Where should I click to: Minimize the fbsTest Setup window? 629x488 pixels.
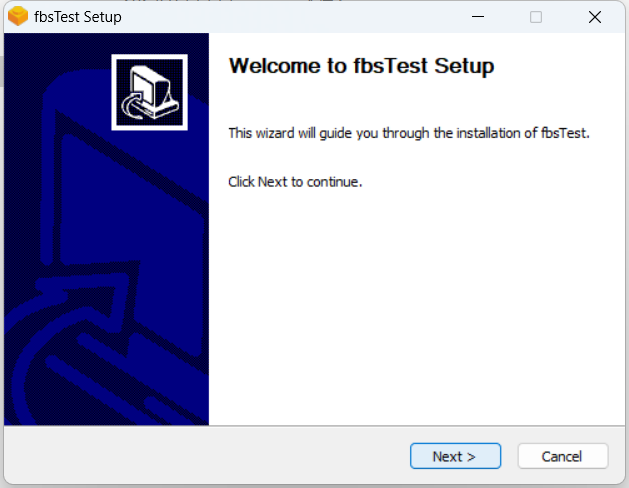[x=478, y=17]
